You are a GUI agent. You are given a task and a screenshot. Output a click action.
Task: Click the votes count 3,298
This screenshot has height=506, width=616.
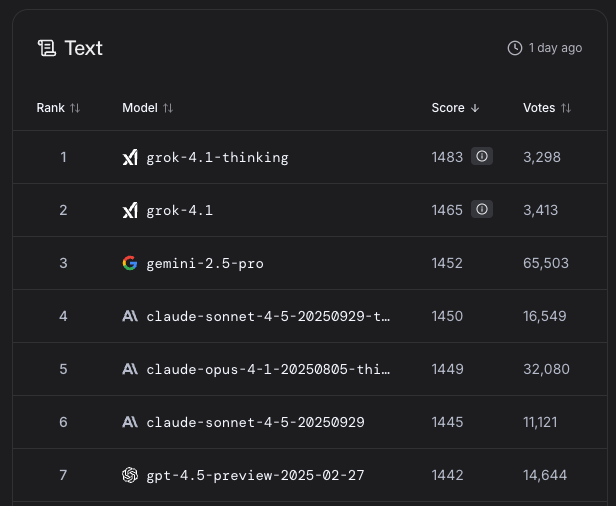542,157
